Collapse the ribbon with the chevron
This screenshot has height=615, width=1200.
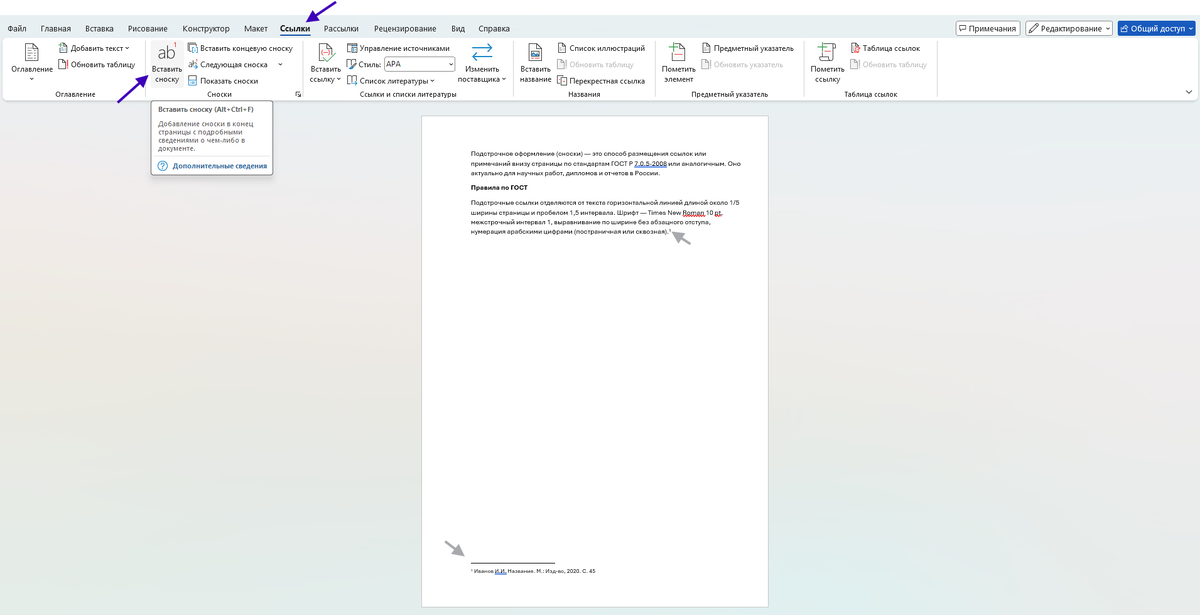[x=1189, y=92]
